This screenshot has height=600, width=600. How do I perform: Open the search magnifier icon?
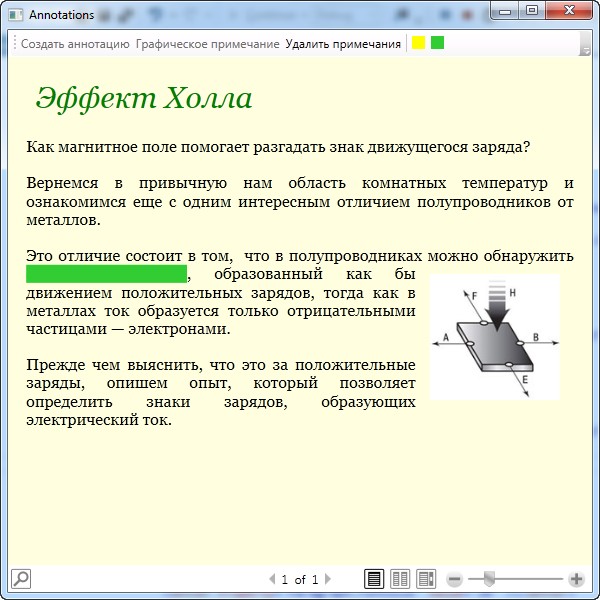coord(21,579)
